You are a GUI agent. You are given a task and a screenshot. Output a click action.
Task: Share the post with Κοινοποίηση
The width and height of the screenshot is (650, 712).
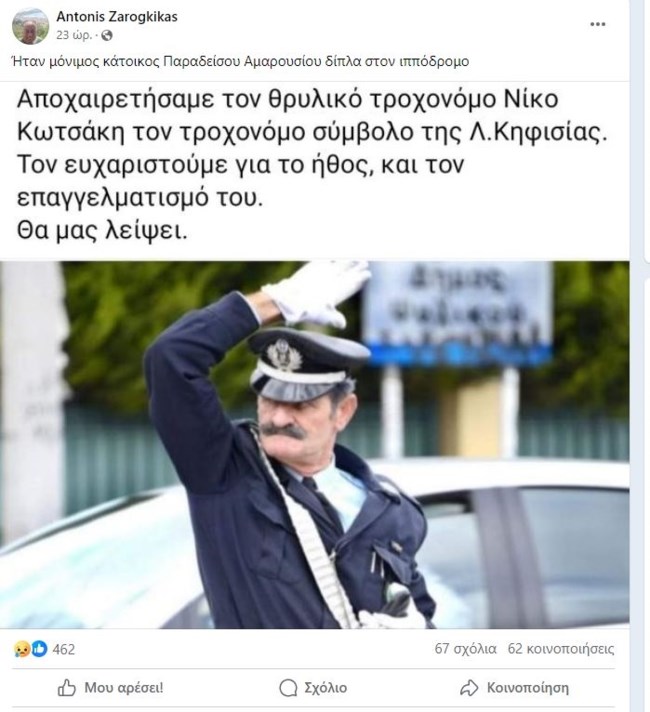coord(528,688)
